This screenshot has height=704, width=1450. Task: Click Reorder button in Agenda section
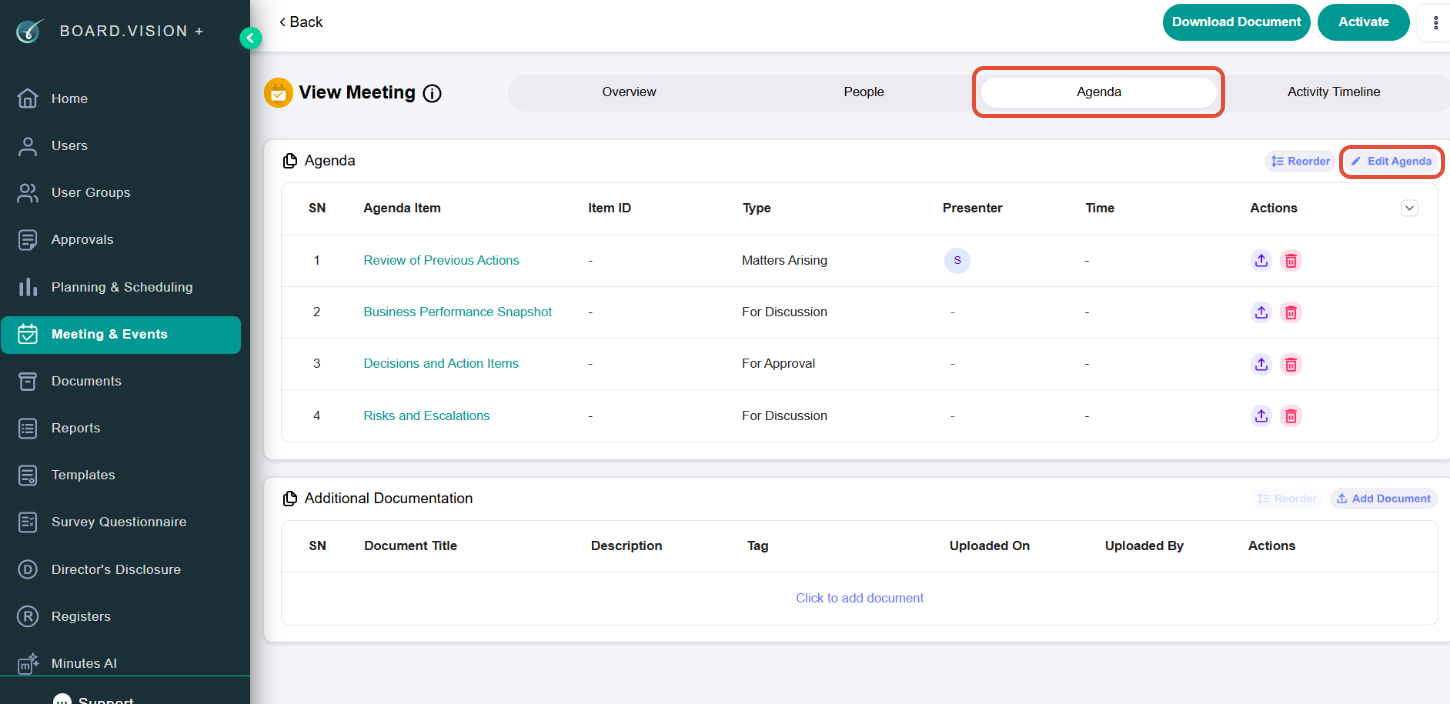point(1300,161)
